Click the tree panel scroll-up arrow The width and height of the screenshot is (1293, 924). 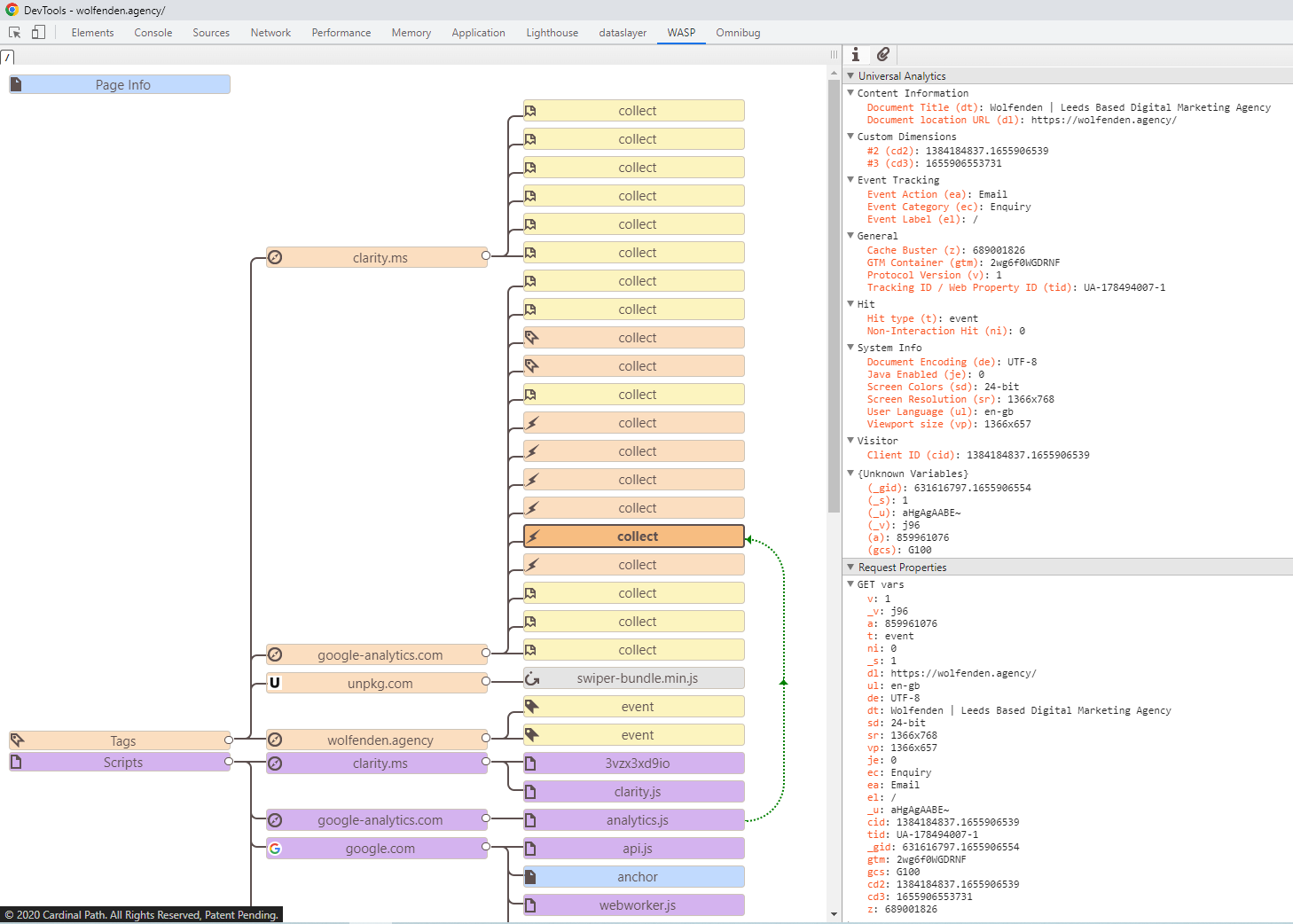click(834, 72)
